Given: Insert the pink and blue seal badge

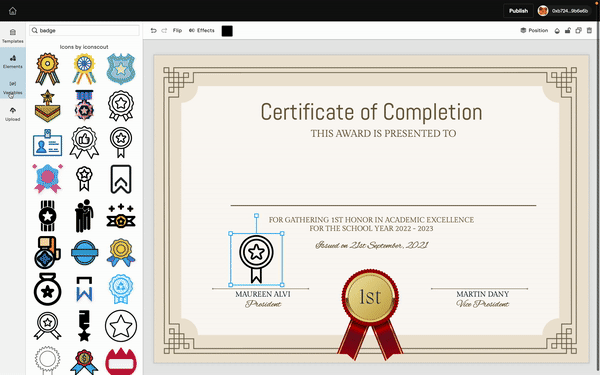Looking at the screenshot, I should click(47, 179).
